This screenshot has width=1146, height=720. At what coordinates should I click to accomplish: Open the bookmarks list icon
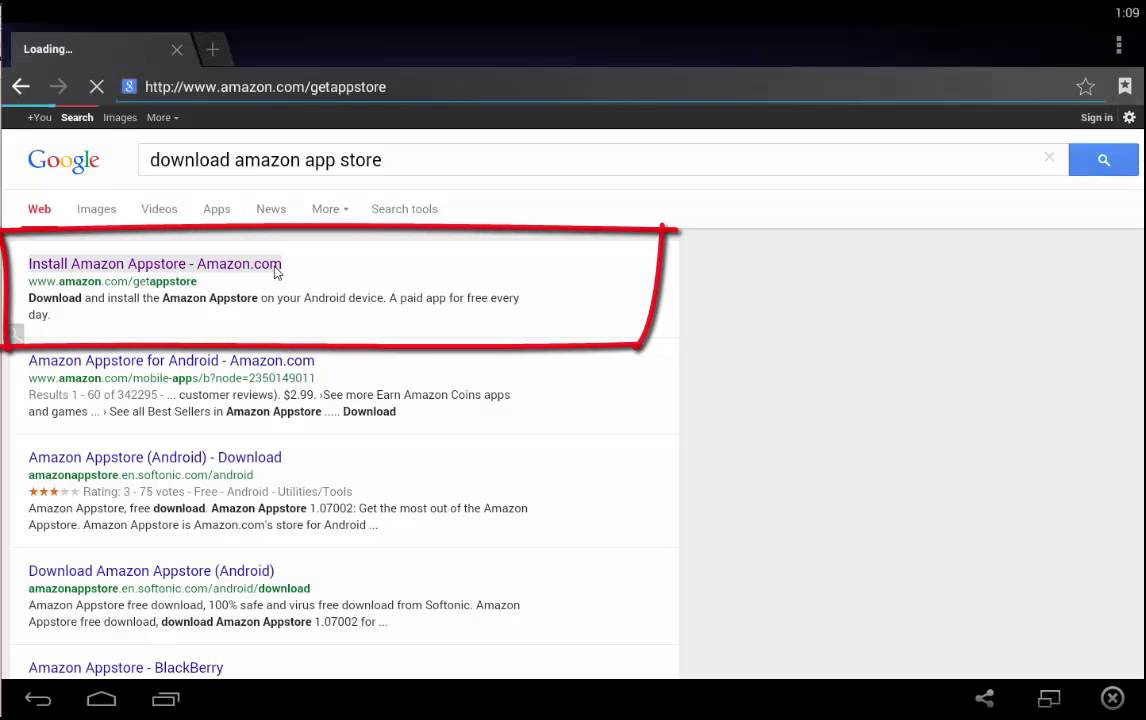(x=1125, y=86)
